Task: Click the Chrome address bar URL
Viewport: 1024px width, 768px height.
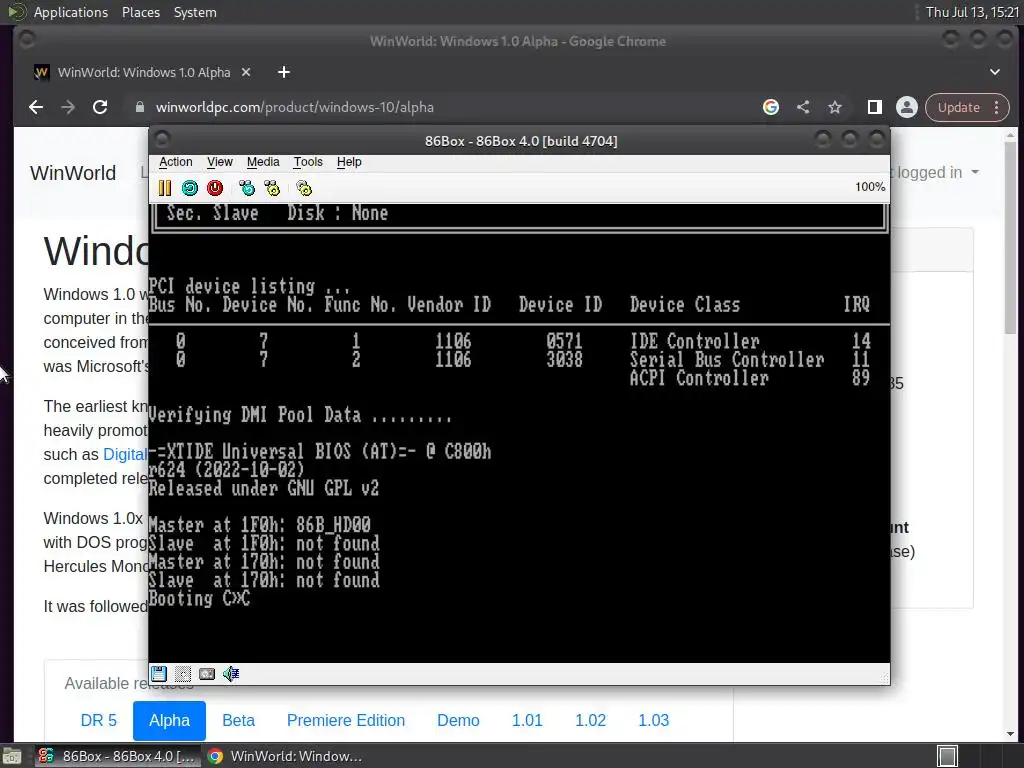Action: click(x=295, y=107)
